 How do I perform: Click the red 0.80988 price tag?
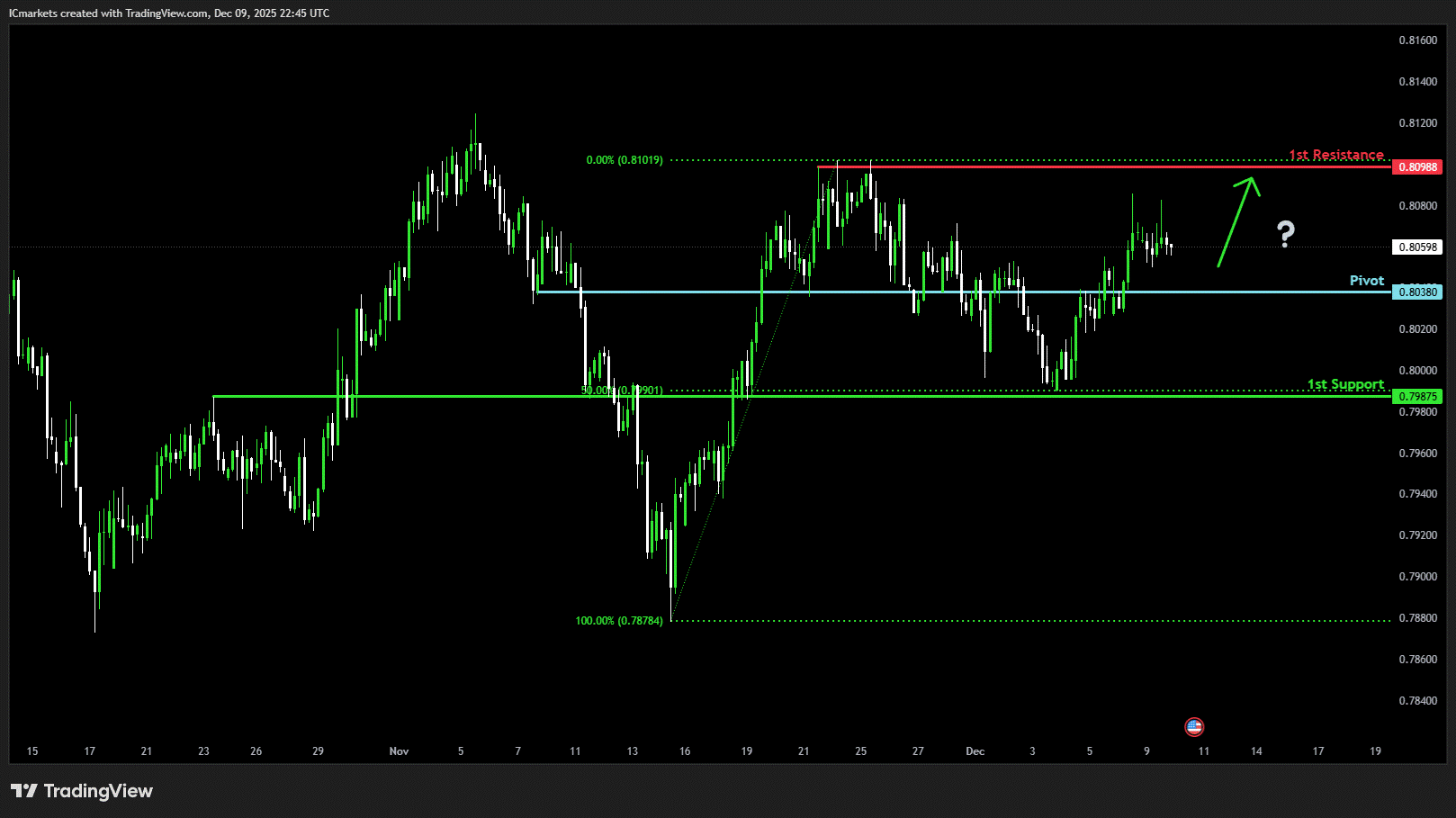click(1416, 167)
